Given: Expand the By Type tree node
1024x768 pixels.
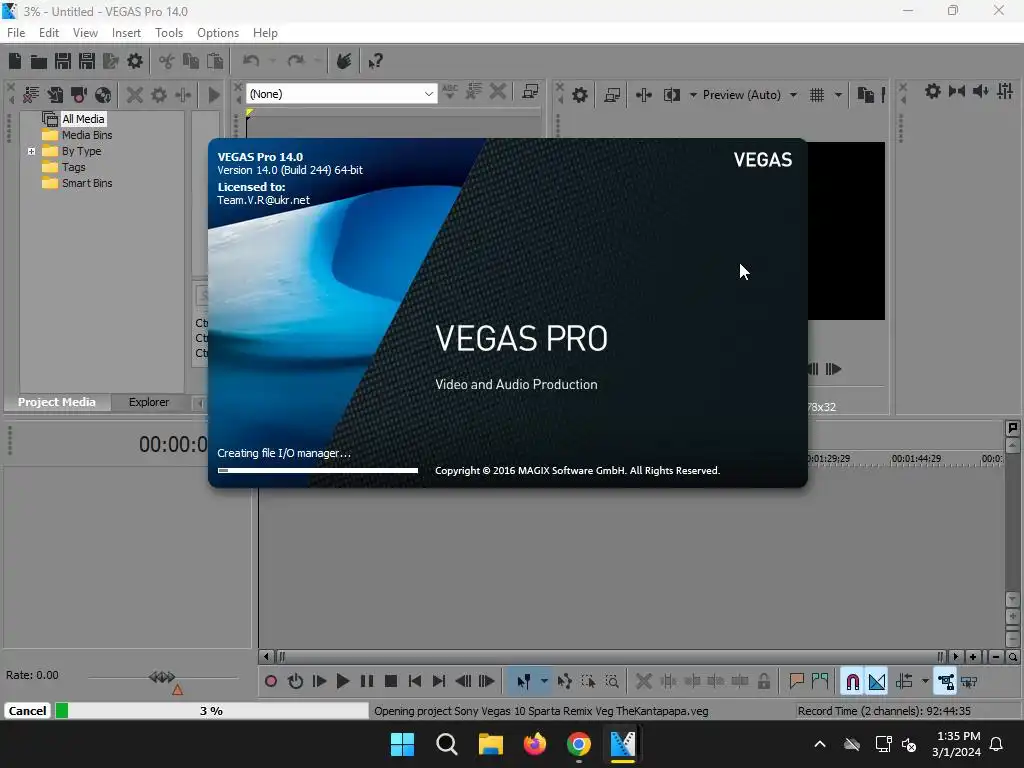Looking at the screenshot, I should point(31,152).
